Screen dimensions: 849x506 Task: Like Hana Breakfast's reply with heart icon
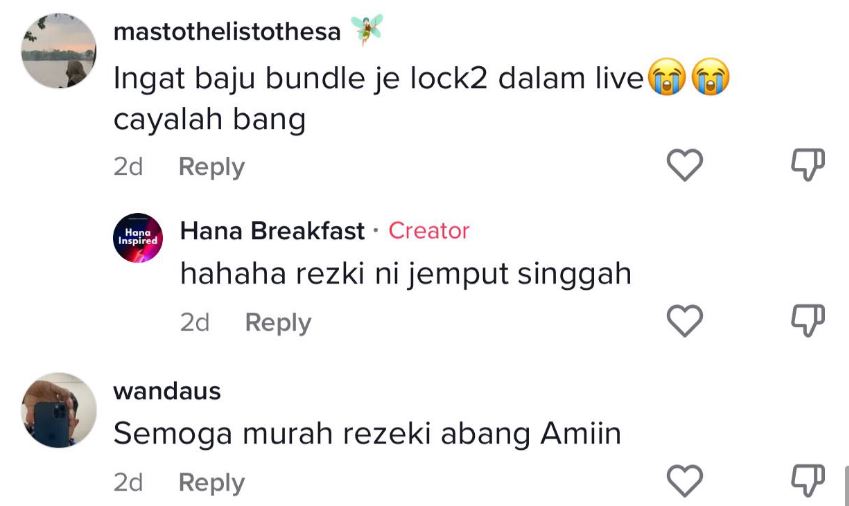pyautogui.click(x=684, y=320)
